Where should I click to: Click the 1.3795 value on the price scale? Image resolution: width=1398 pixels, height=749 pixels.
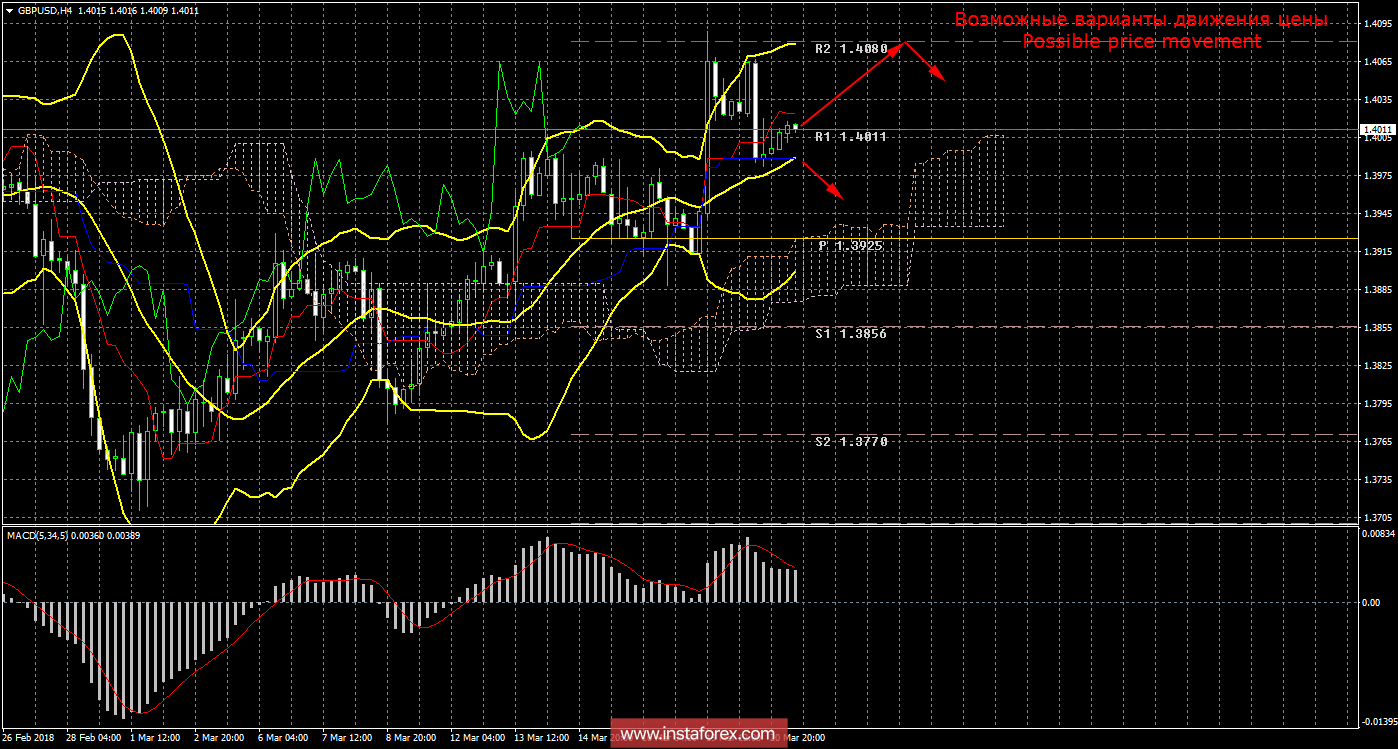[1376, 403]
